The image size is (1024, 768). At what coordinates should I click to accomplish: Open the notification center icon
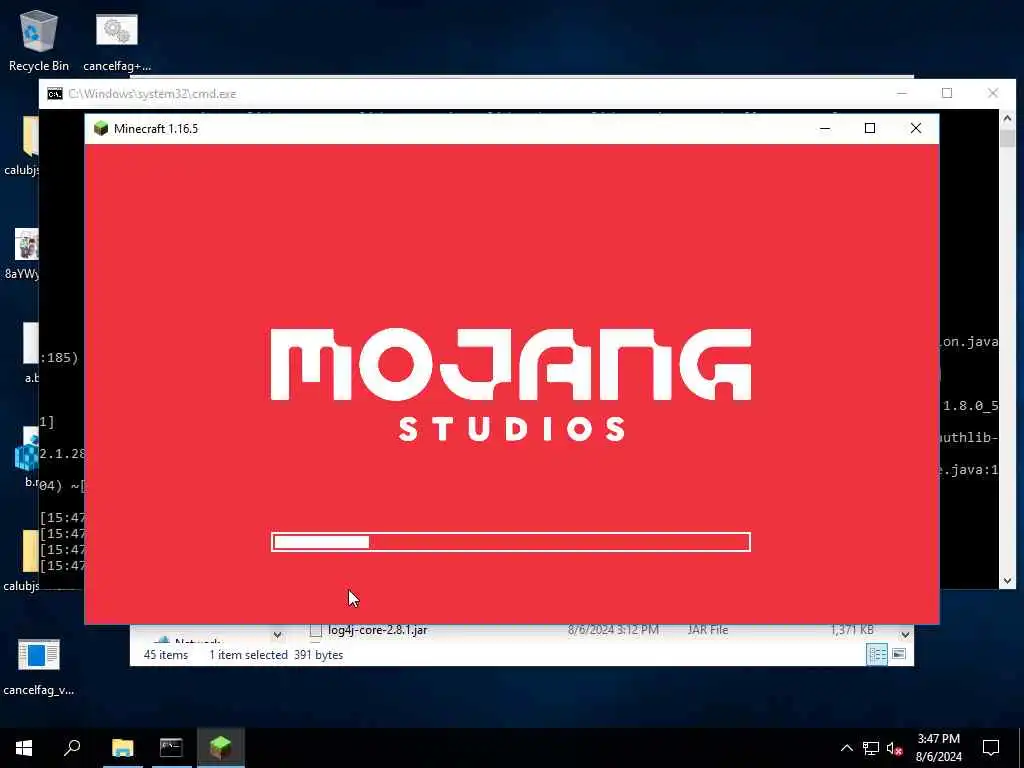991,748
